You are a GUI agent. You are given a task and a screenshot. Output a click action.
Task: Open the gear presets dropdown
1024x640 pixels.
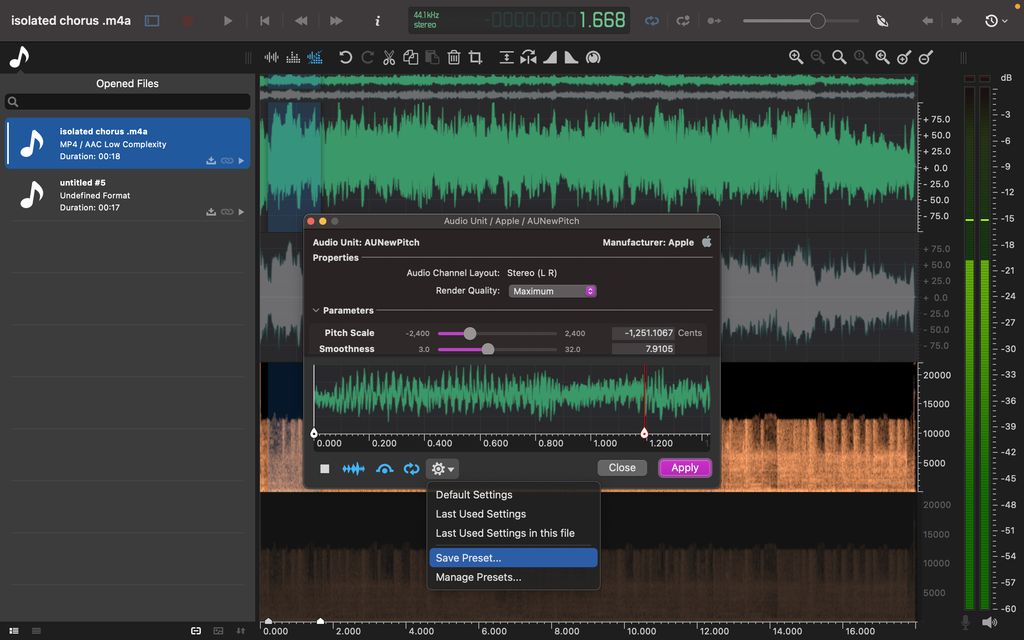[x=441, y=467]
